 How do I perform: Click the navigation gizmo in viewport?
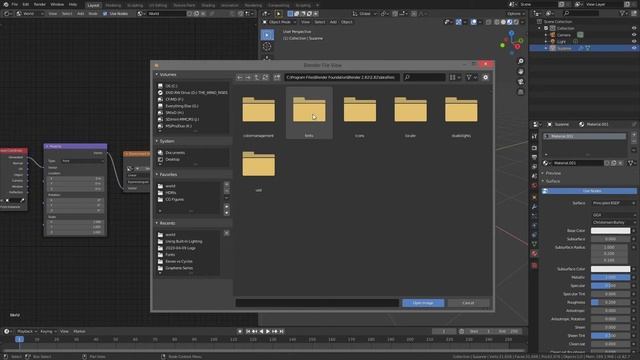pos(512,42)
